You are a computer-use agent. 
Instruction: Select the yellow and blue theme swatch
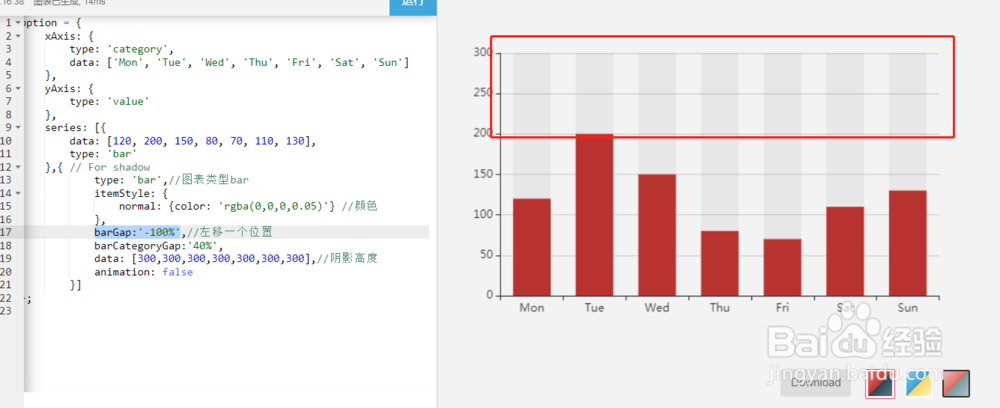click(918, 384)
